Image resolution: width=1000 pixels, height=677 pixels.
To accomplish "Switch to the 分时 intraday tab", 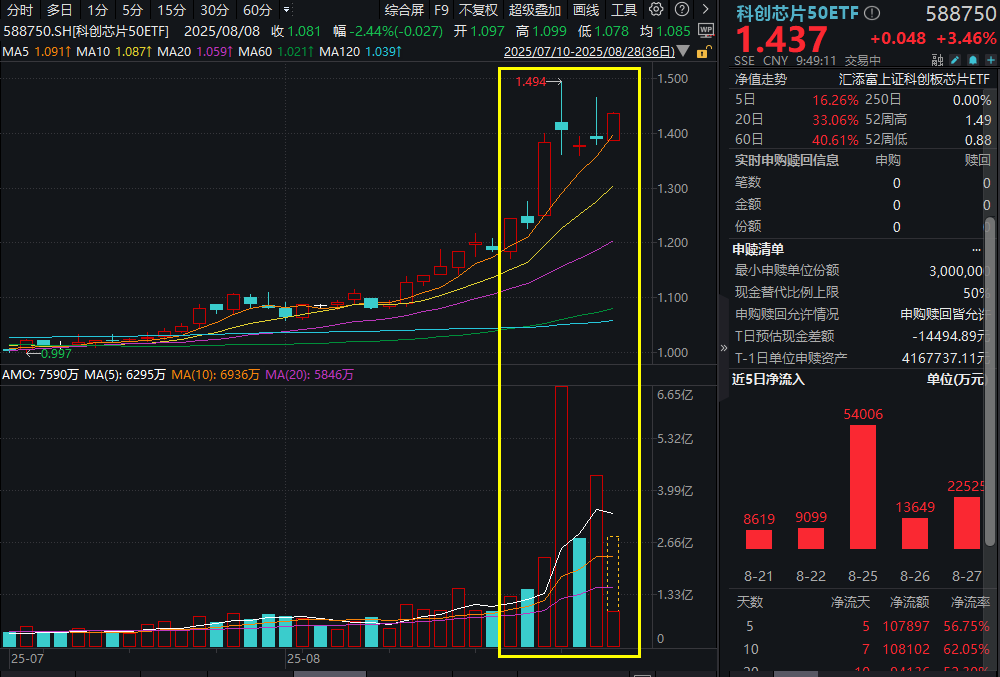I will click(x=22, y=10).
